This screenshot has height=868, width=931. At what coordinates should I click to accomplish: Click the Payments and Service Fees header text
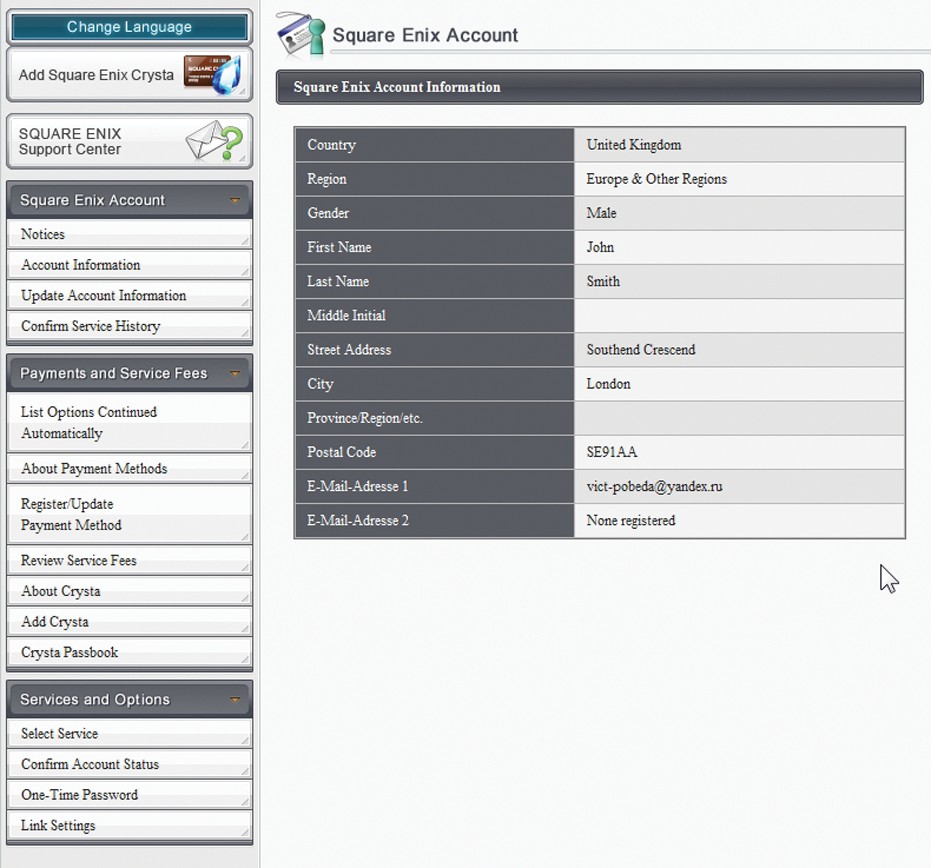click(x=113, y=373)
